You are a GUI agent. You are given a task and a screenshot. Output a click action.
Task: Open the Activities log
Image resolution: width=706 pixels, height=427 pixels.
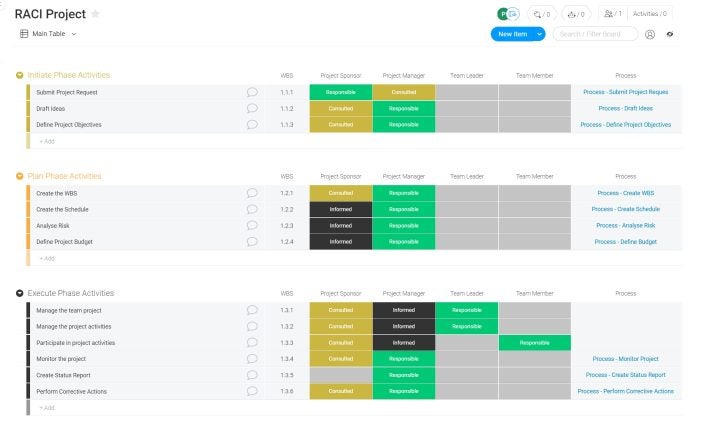(650, 14)
